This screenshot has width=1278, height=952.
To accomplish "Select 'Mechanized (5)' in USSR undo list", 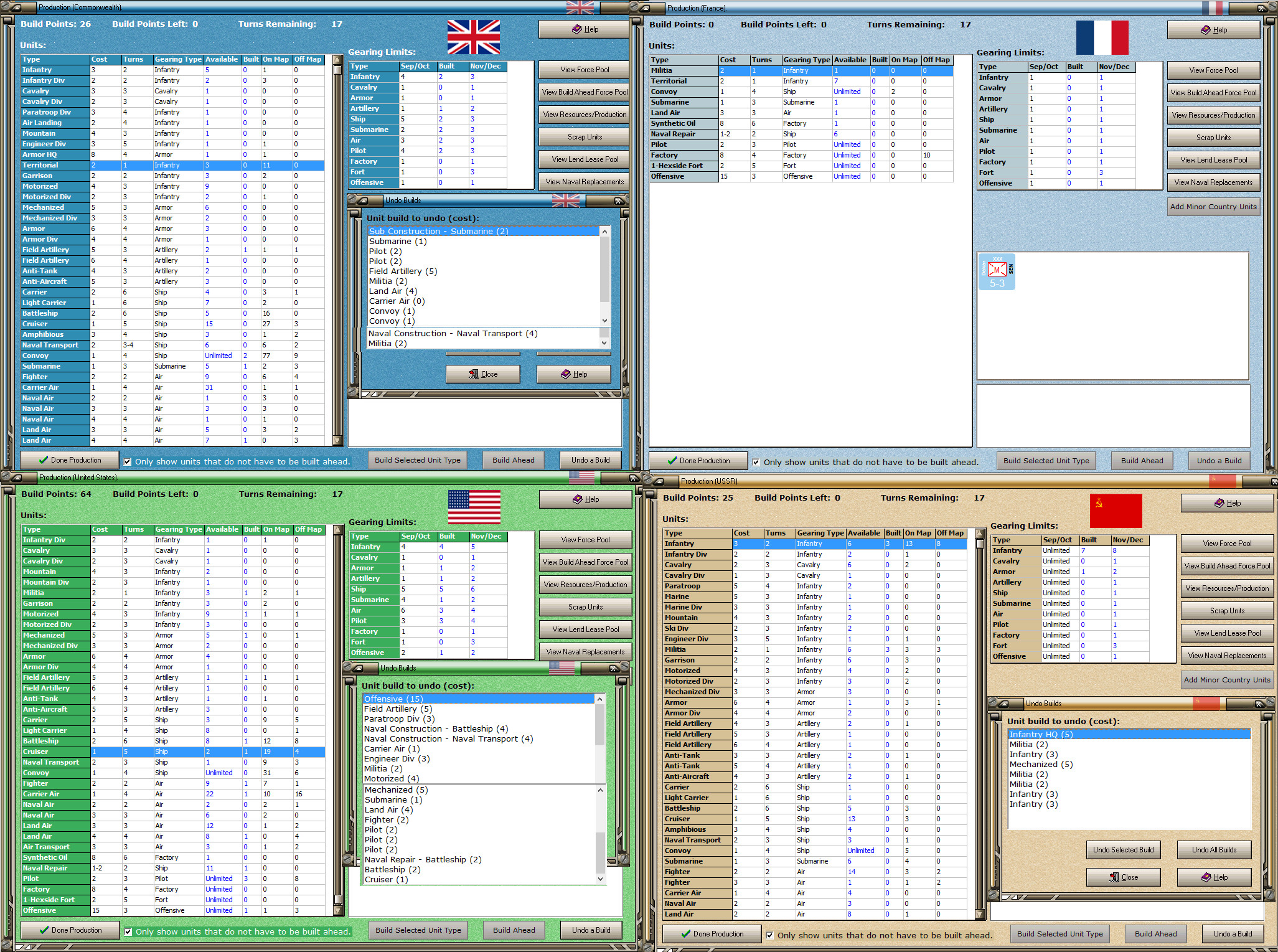I will click(x=1129, y=765).
